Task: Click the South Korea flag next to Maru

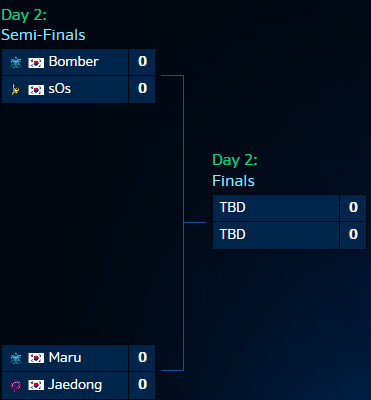Action: (36, 358)
